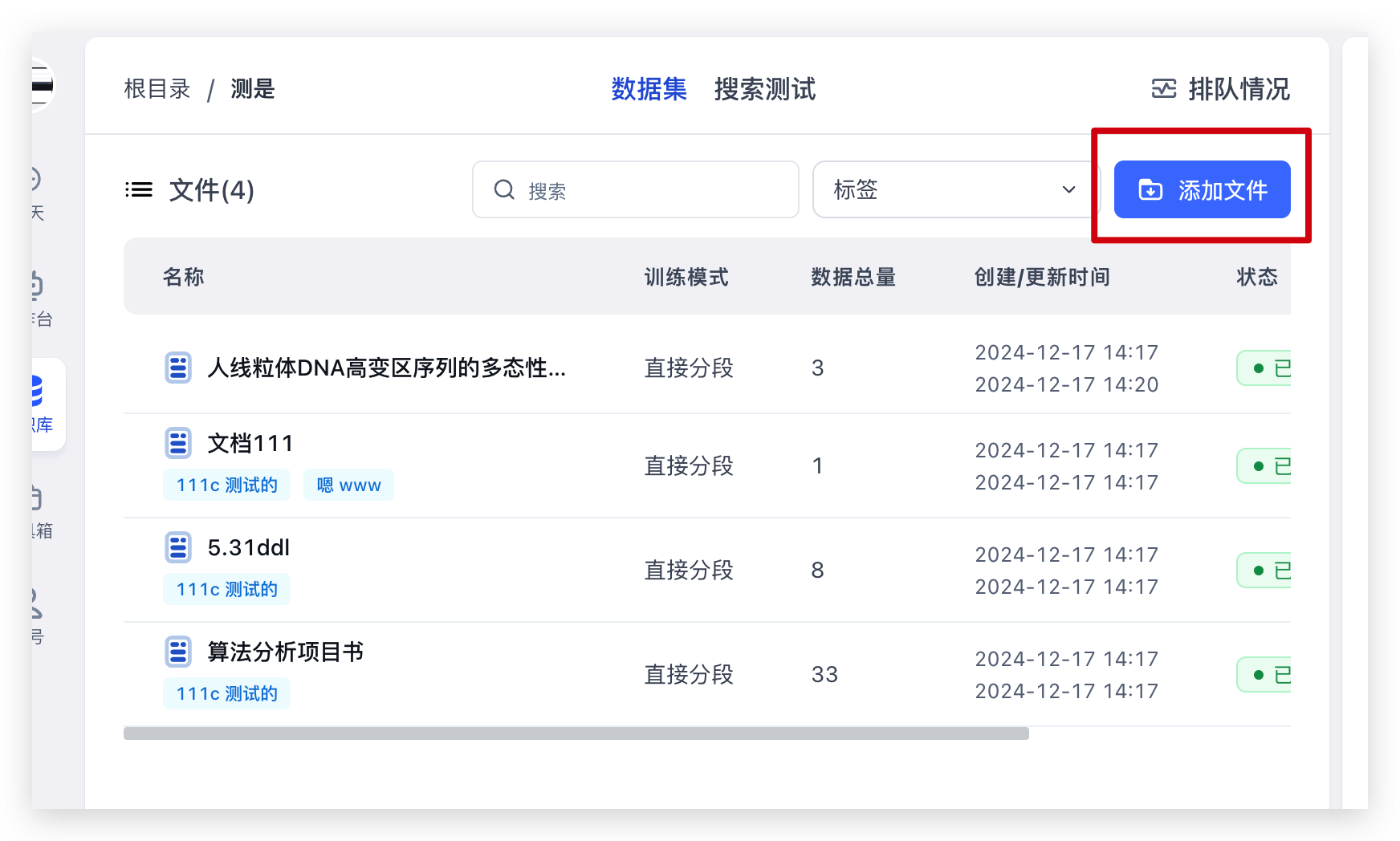1400x841 pixels.
Task: Go to 根目录 in breadcrumb
Action: [157, 89]
